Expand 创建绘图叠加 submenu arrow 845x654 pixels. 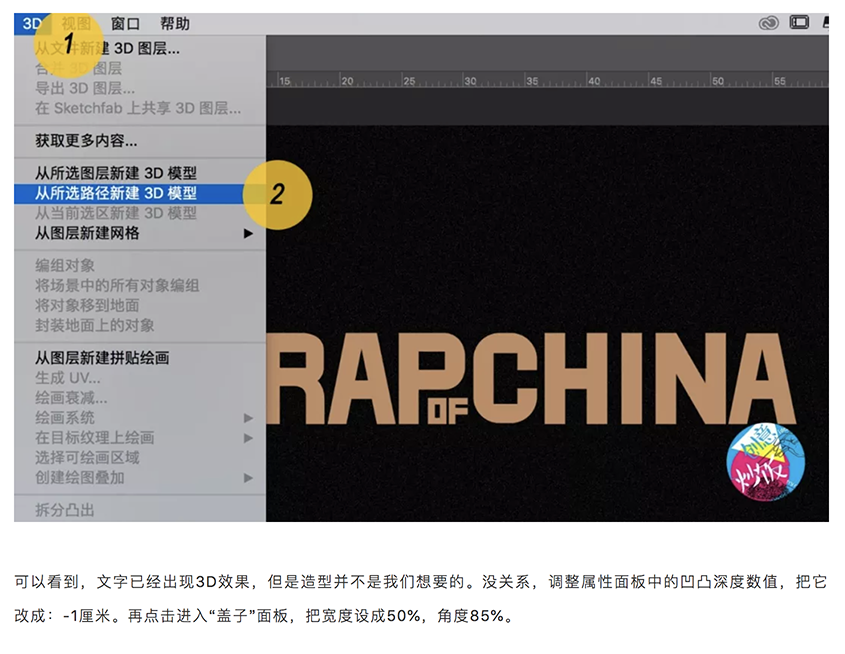click(x=248, y=478)
